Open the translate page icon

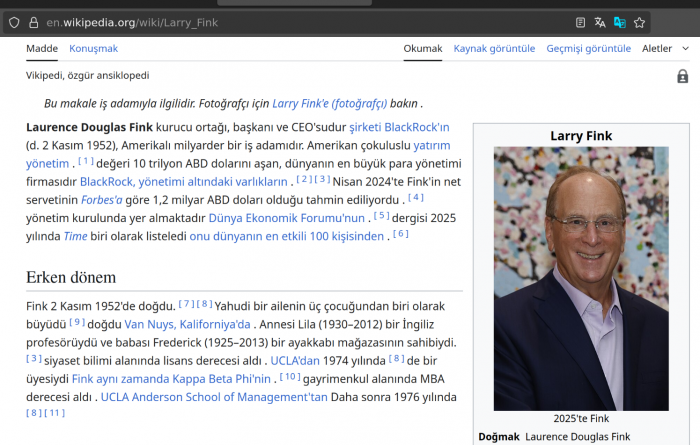point(600,23)
